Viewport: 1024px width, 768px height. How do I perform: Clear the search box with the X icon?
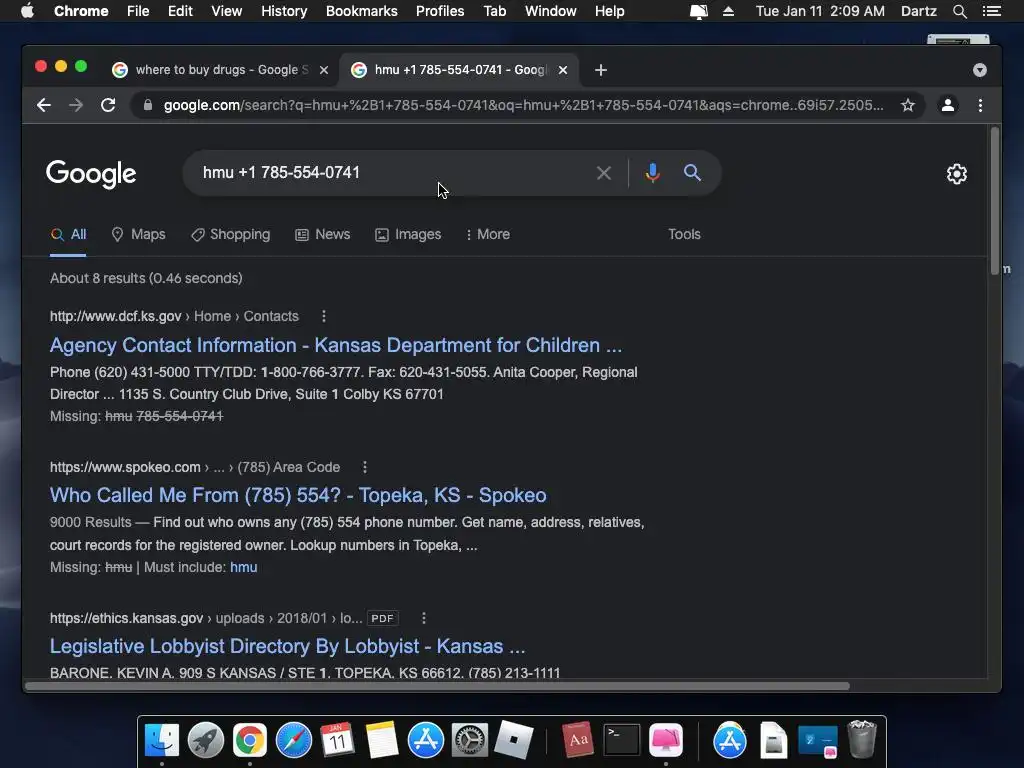(x=603, y=173)
